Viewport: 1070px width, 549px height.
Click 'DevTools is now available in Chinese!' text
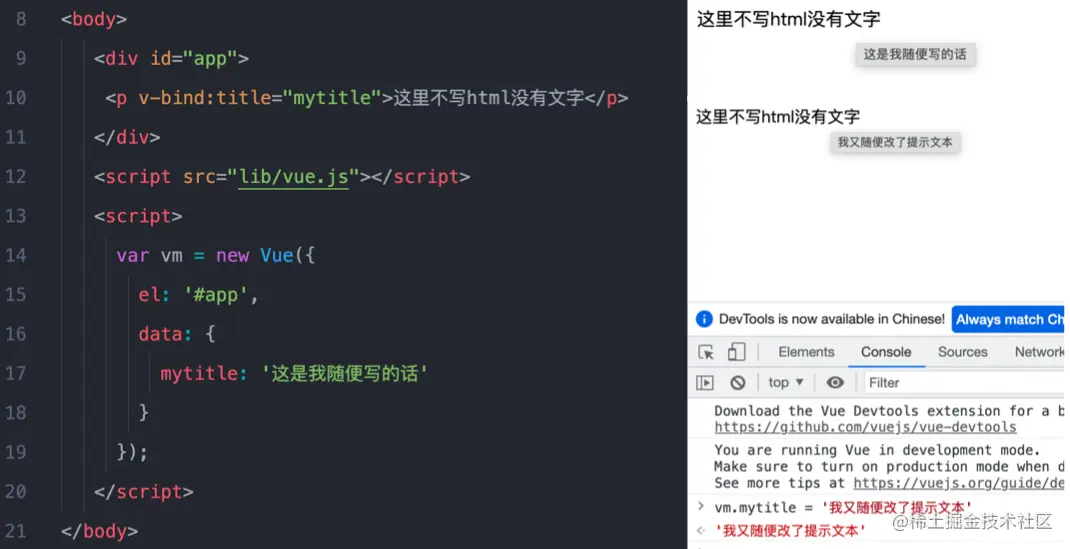click(x=832, y=318)
